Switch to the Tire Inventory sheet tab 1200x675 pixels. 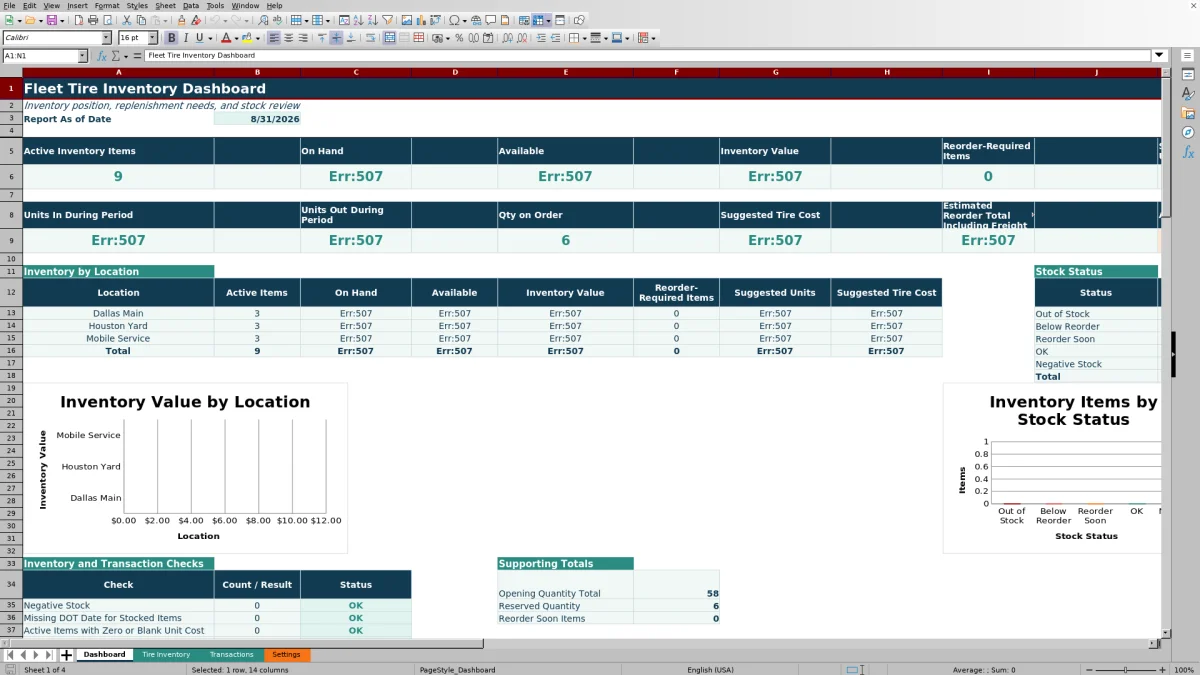point(166,655)
